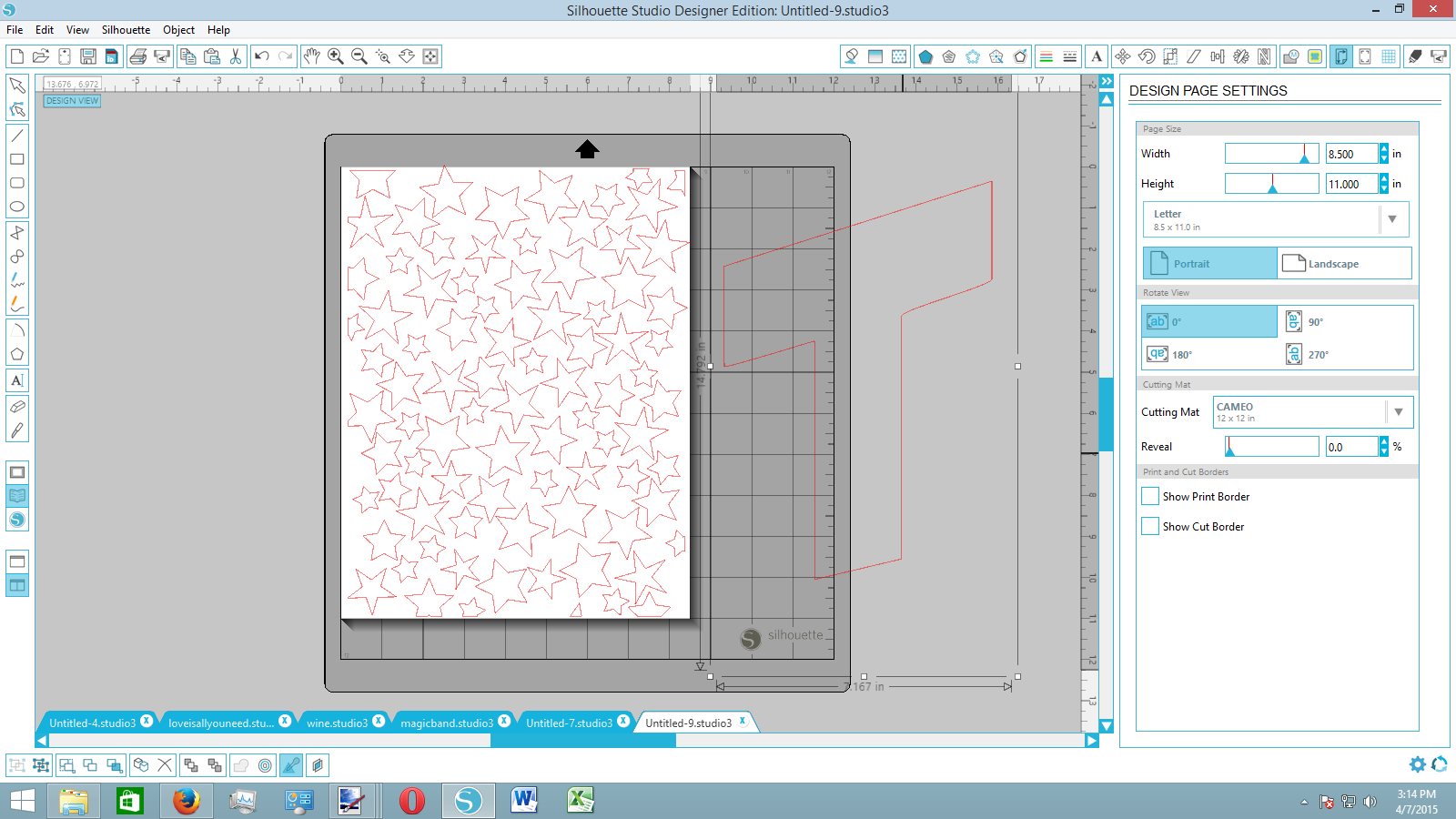Select the Rounded Rectangle tool
The width and height of the screenshot is (1456, 819).
tap(17, 183)
